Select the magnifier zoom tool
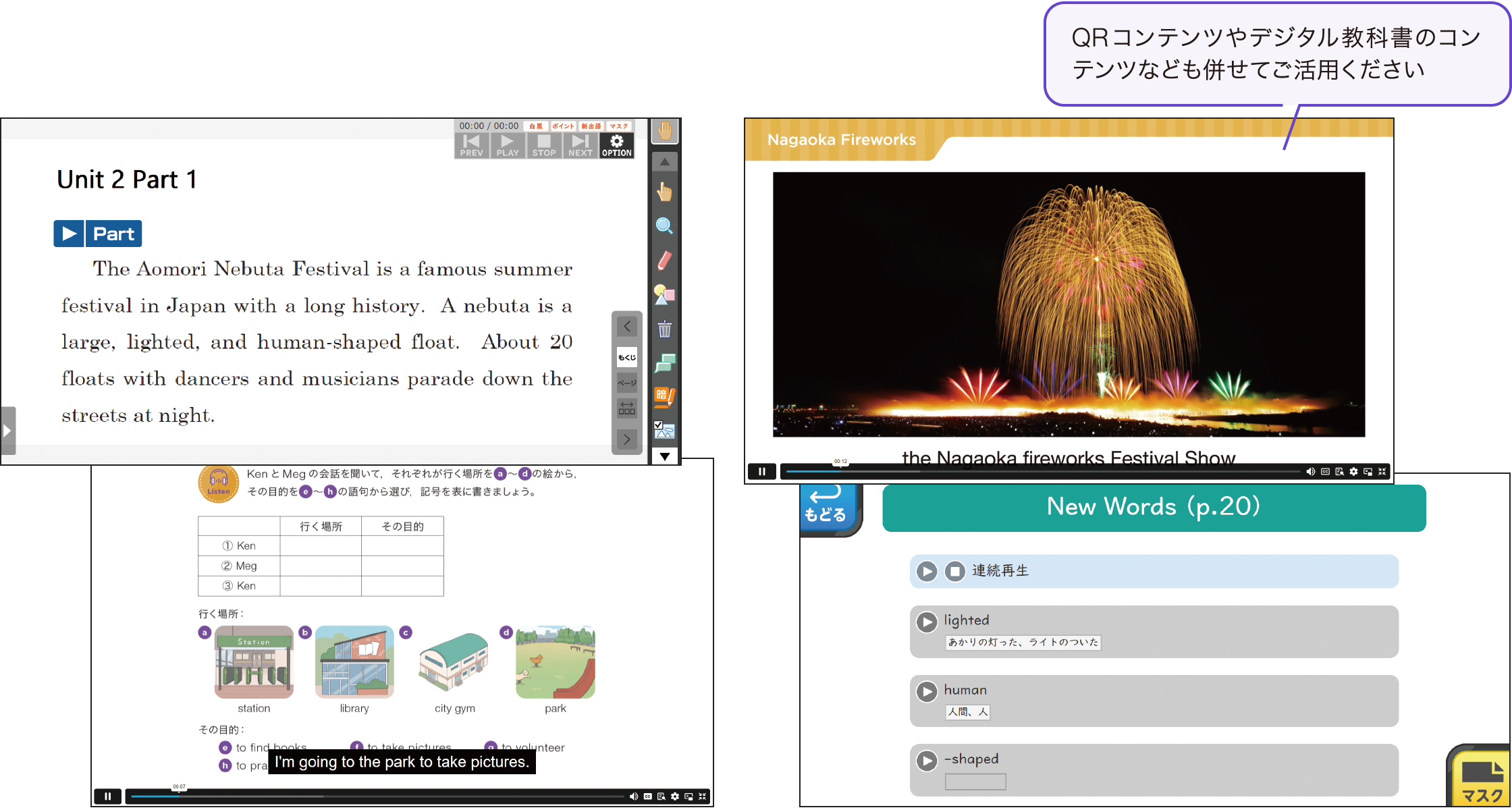Screen dimensions: 1512x810 pyautogui.click(x=664, y=226)
